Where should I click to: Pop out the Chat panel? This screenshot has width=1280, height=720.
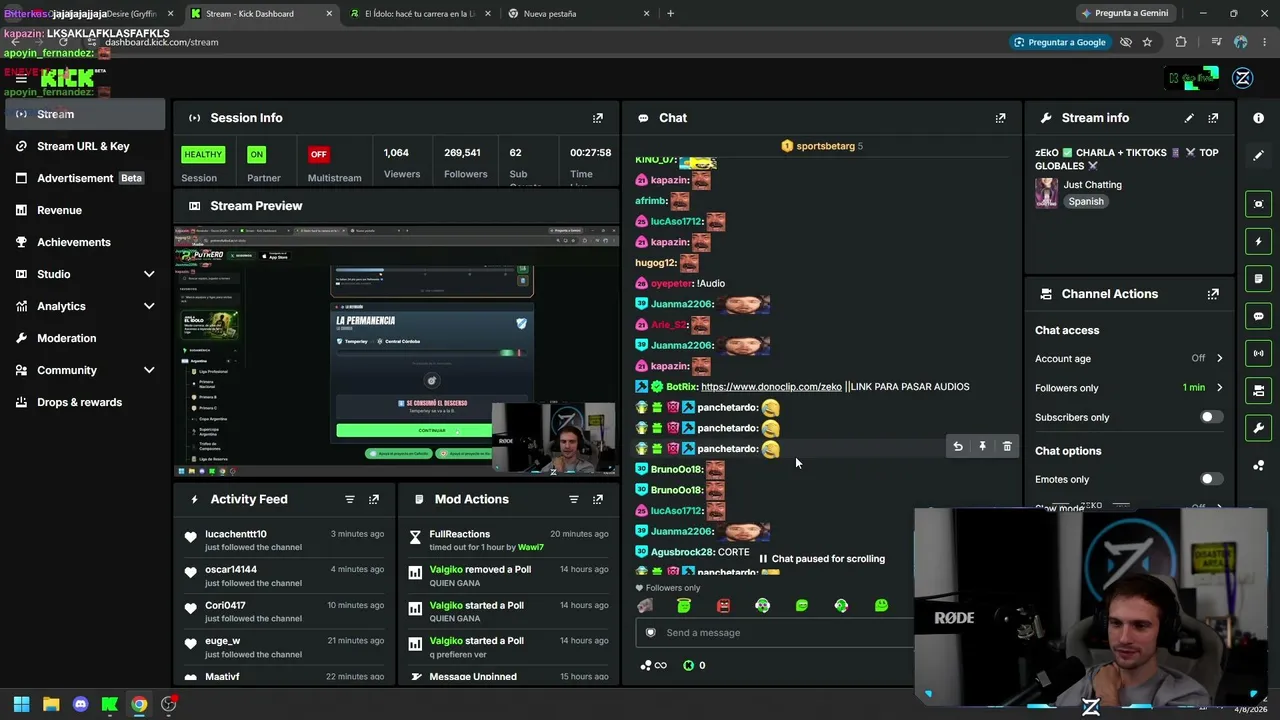[1000, 118]
